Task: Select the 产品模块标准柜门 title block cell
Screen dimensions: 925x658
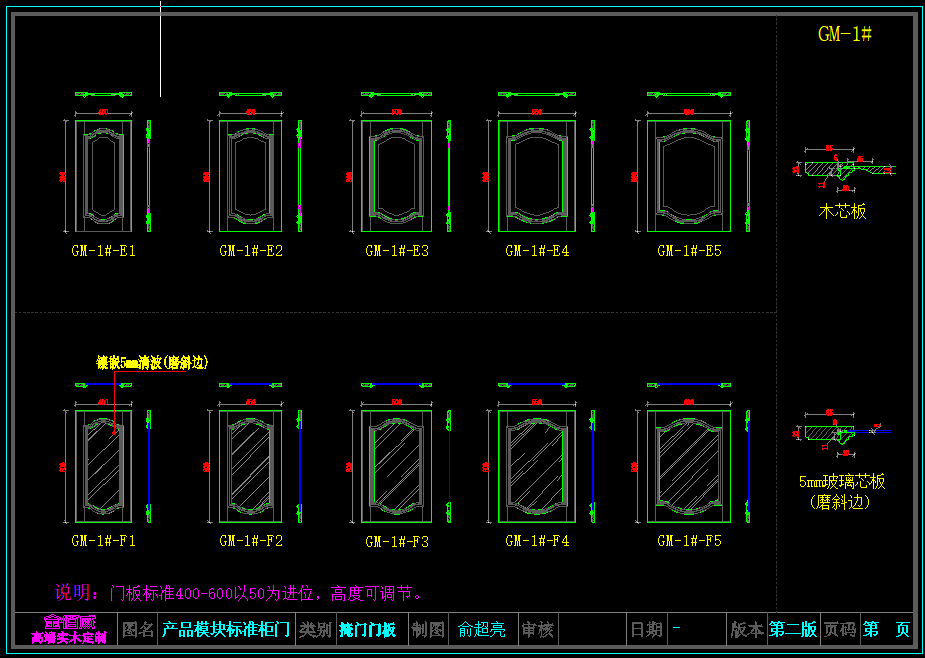Action: 226,630
